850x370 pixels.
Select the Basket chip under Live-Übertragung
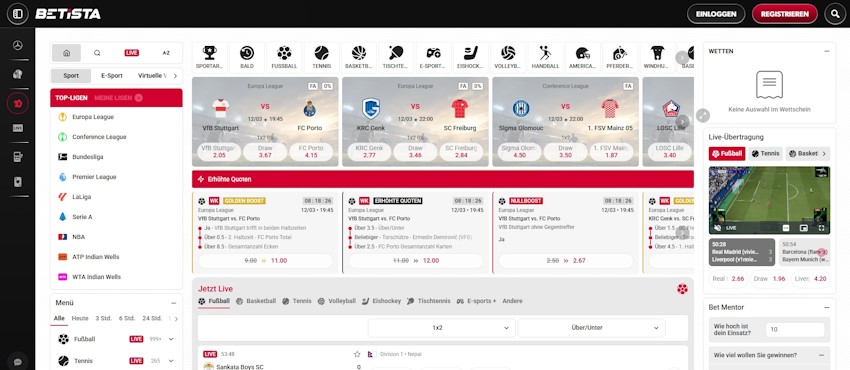coord(803,153)
